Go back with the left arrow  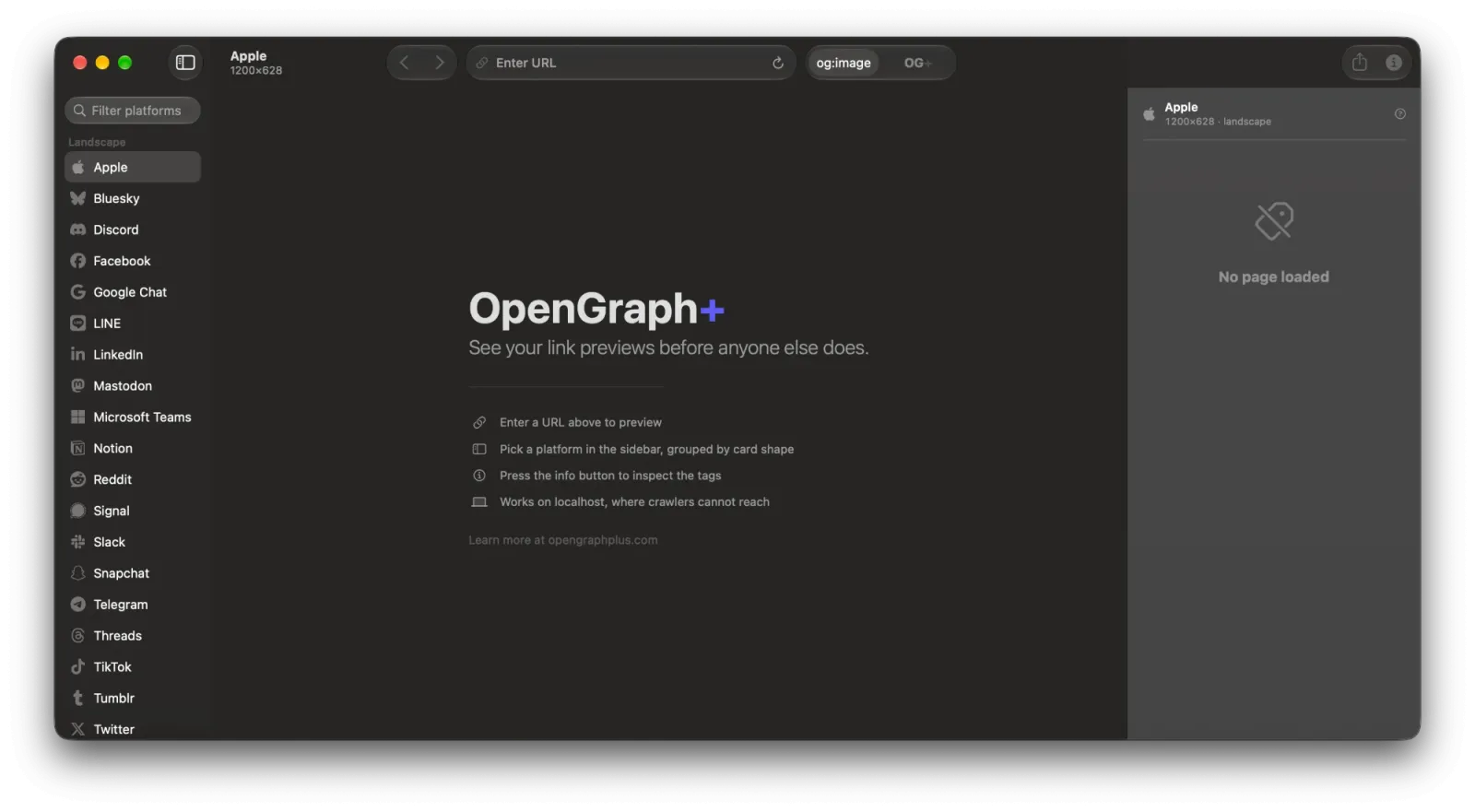(404, 63)
